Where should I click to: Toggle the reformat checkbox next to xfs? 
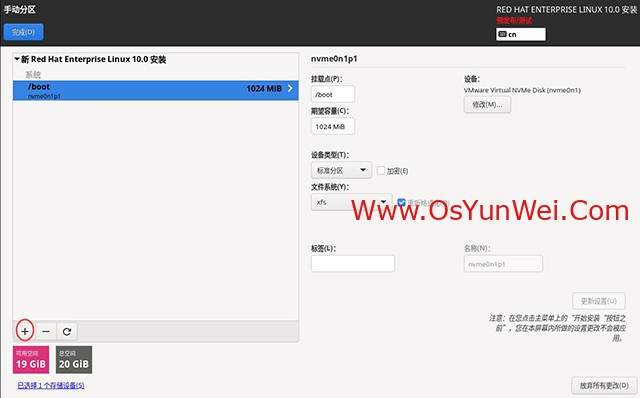[401, 202]
